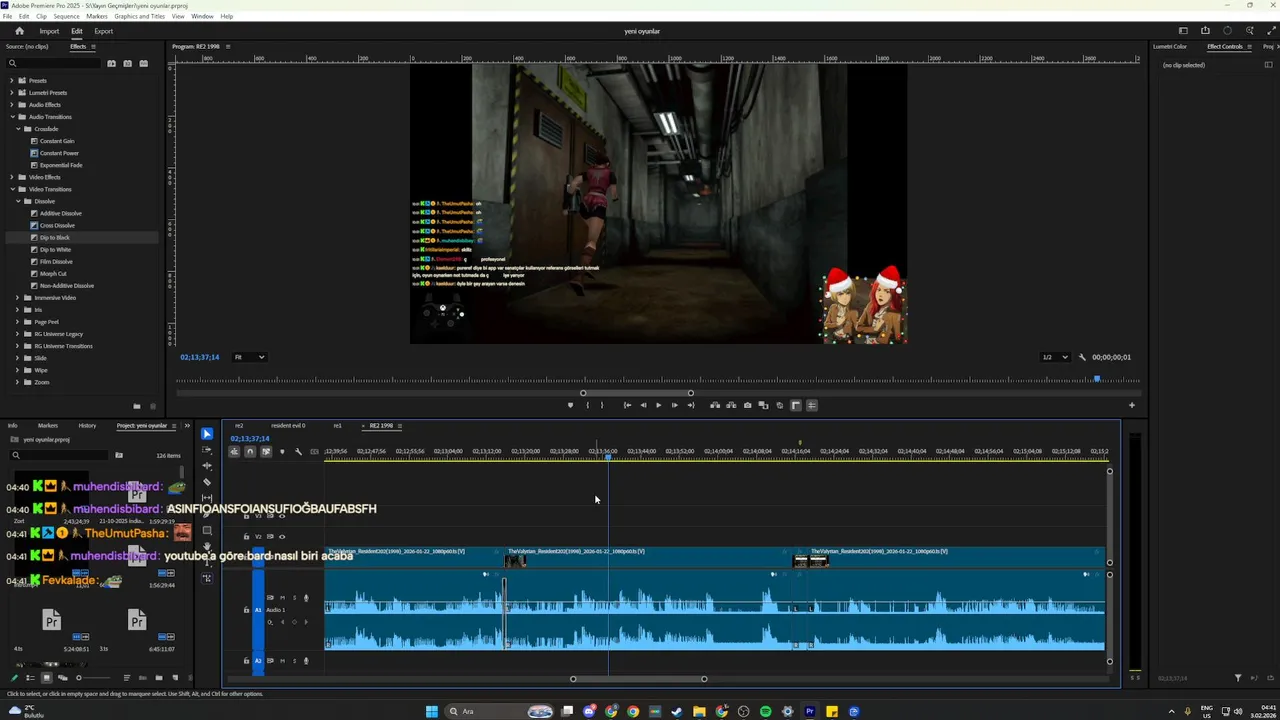Mute audio track A1
1280x720 pixels.
282,598
